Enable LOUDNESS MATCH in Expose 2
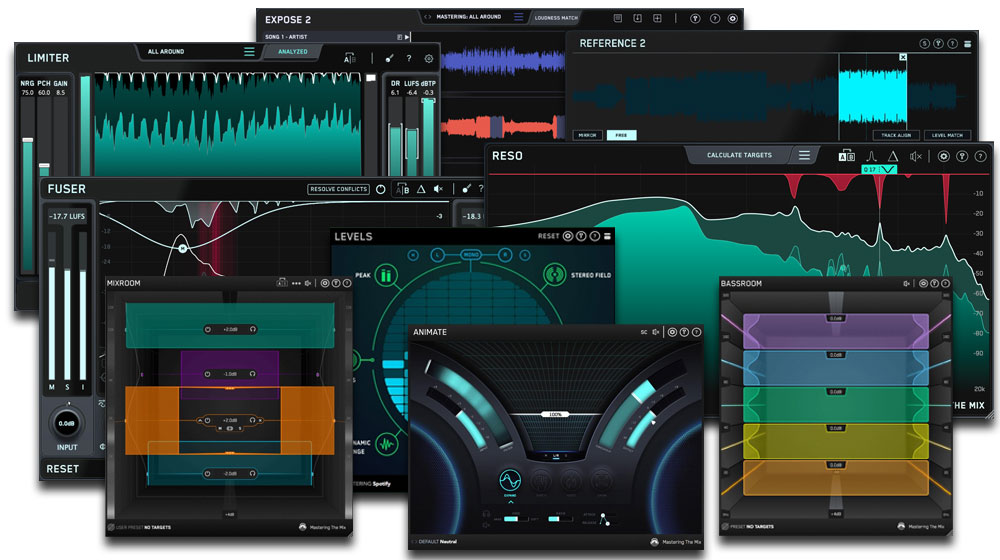The height and width of the screenshot is (560, 1000). pyautogui.click(x=556, y=18)
